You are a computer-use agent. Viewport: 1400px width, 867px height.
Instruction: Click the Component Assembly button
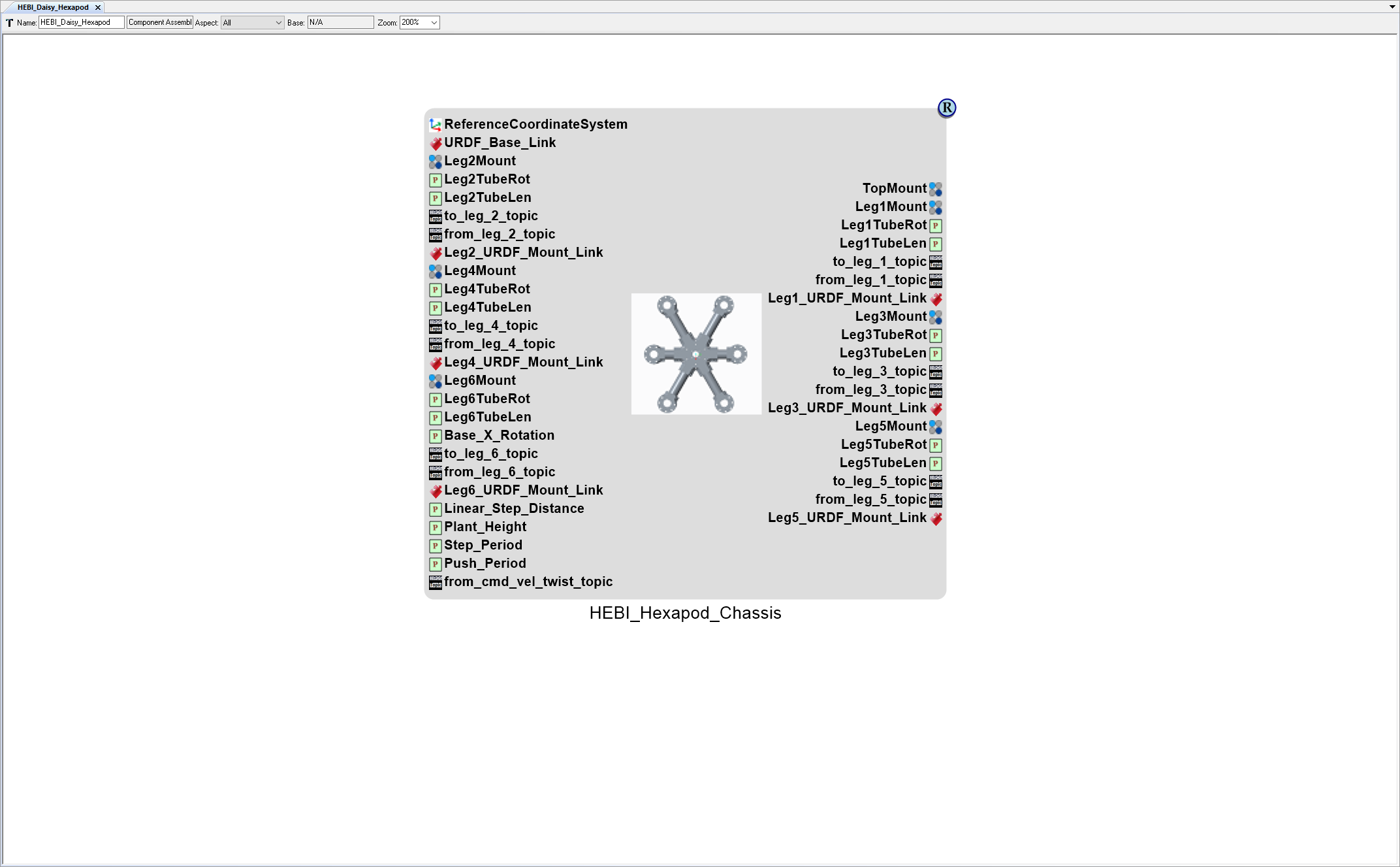click(x=159, y=22)
